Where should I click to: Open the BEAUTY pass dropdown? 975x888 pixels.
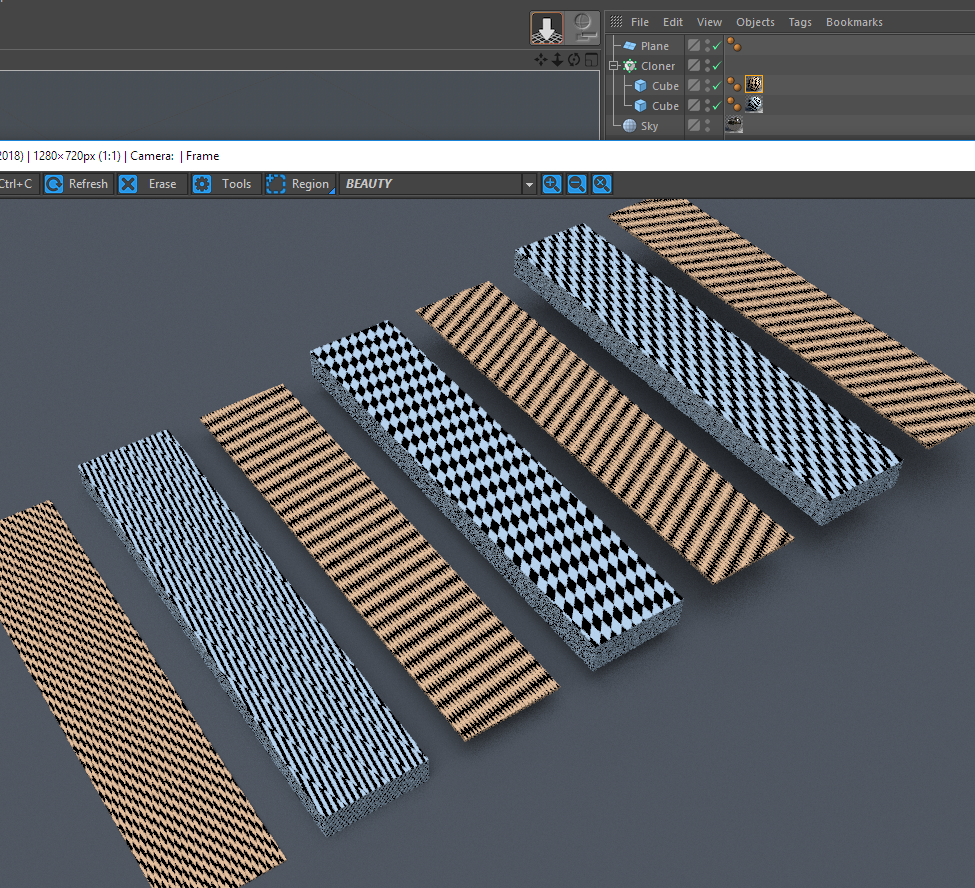click(x=529, y=184)
